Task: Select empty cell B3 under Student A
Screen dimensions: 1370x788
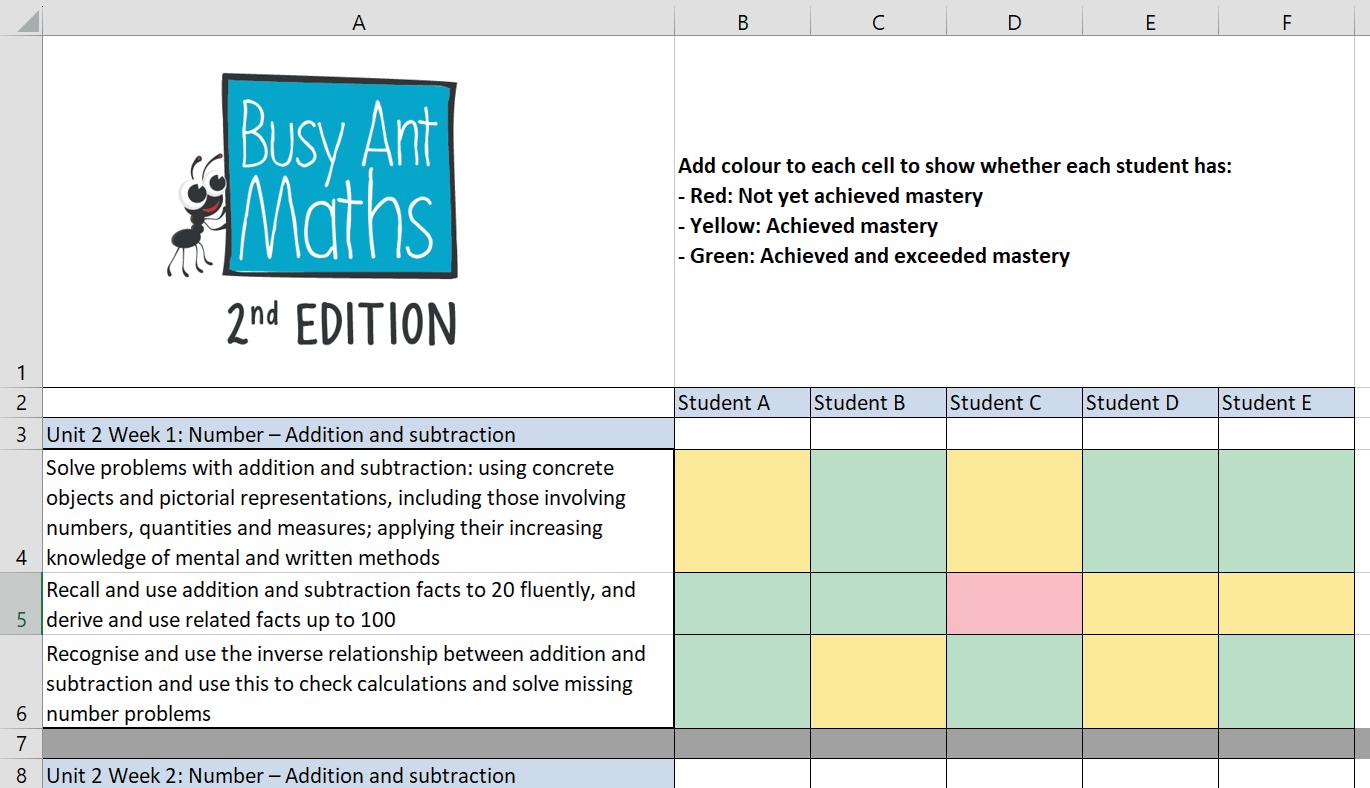Action: click(742, 434)
